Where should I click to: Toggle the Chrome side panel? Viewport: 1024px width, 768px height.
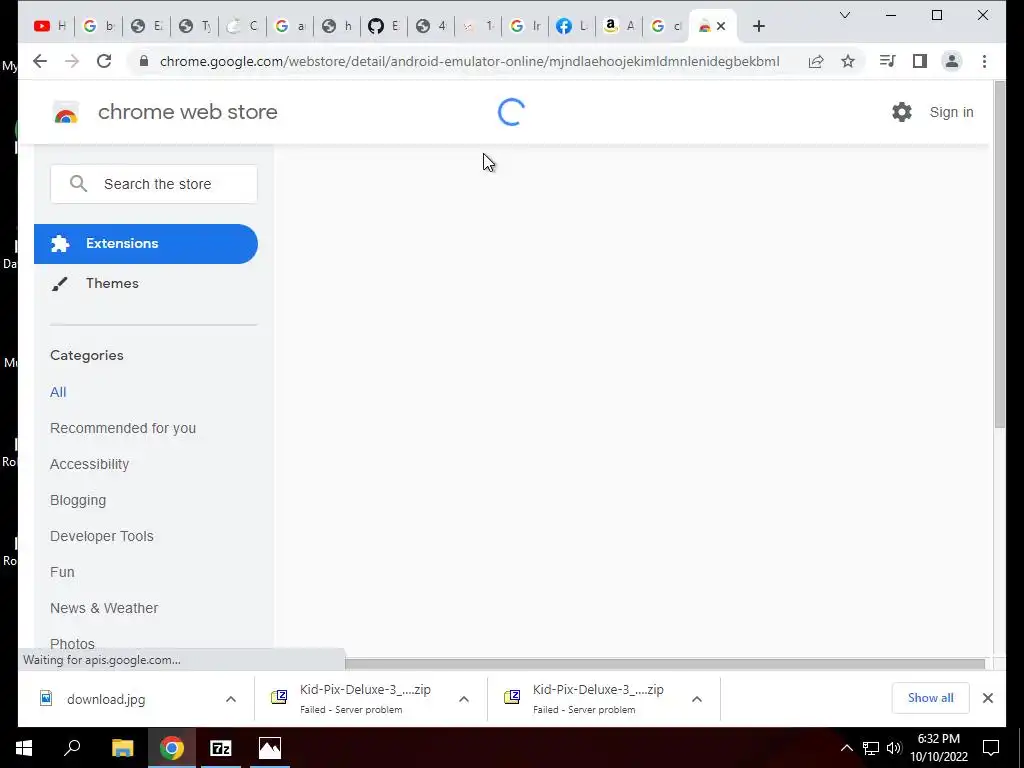point(920,61)
